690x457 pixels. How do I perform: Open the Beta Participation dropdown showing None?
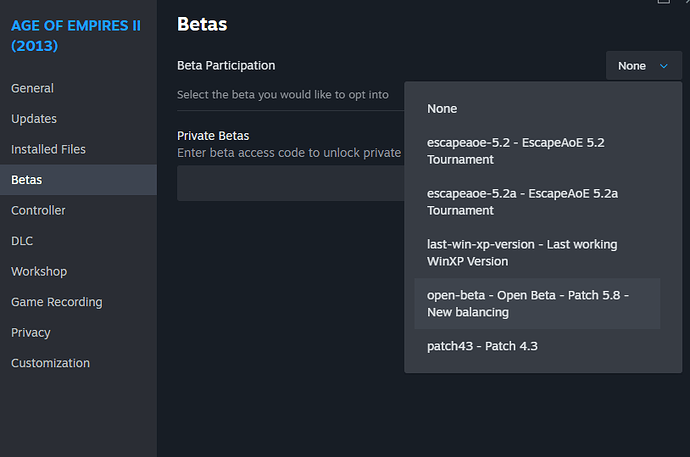coord(643,66)
